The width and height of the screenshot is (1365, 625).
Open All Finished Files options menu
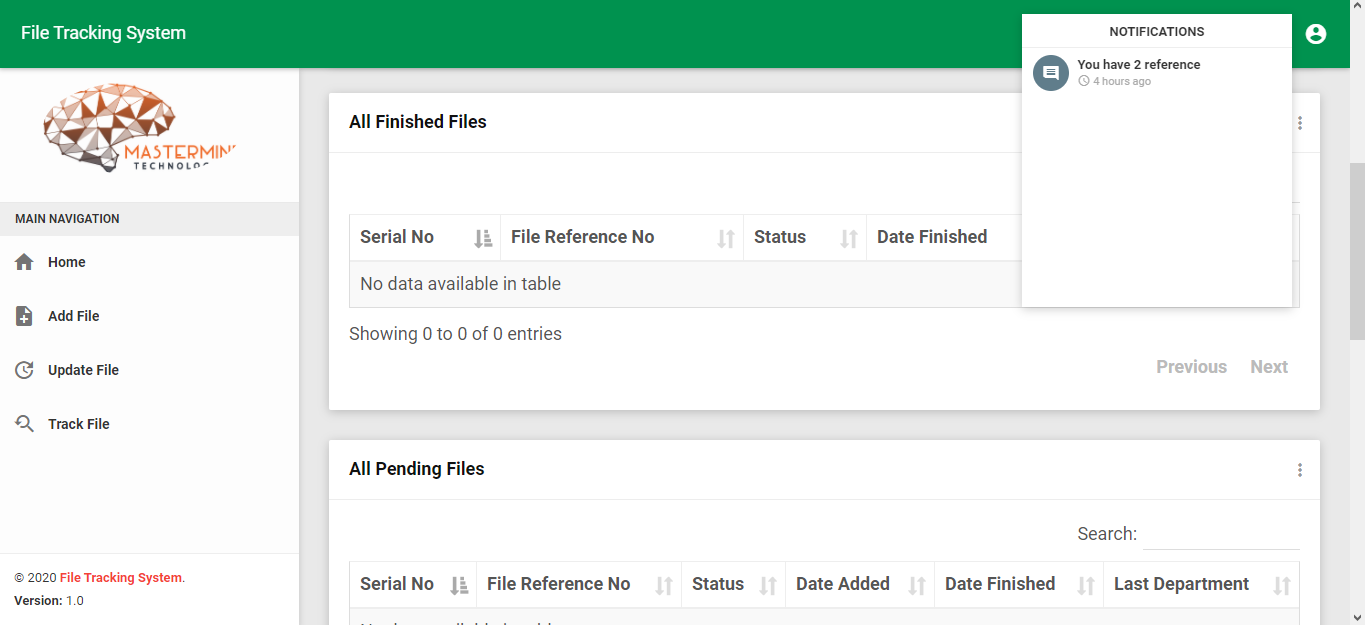pos(1300,123)
